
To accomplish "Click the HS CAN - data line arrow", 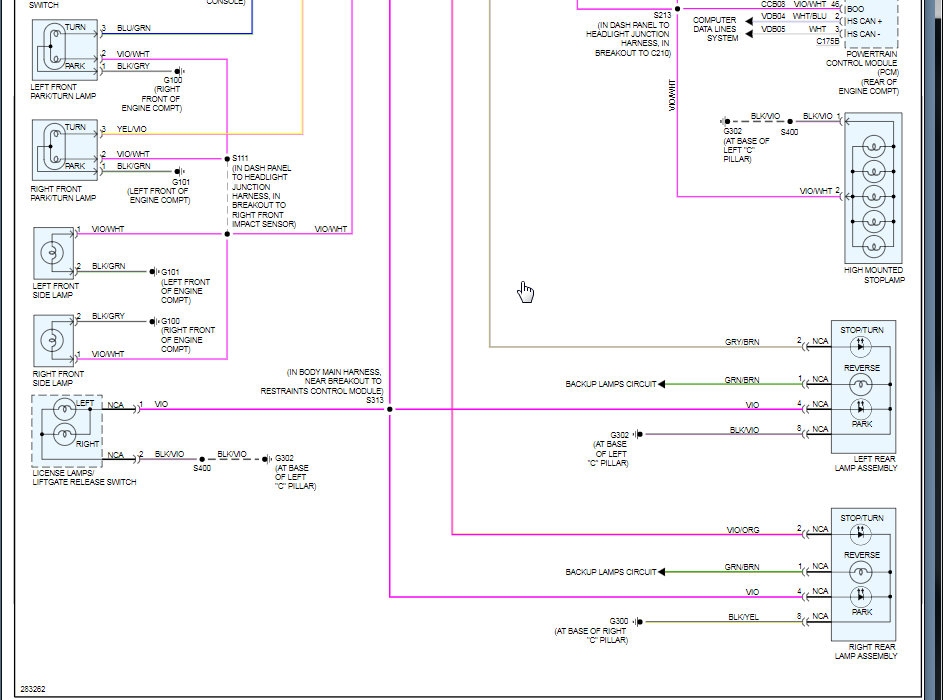I will tap(749, 34).
